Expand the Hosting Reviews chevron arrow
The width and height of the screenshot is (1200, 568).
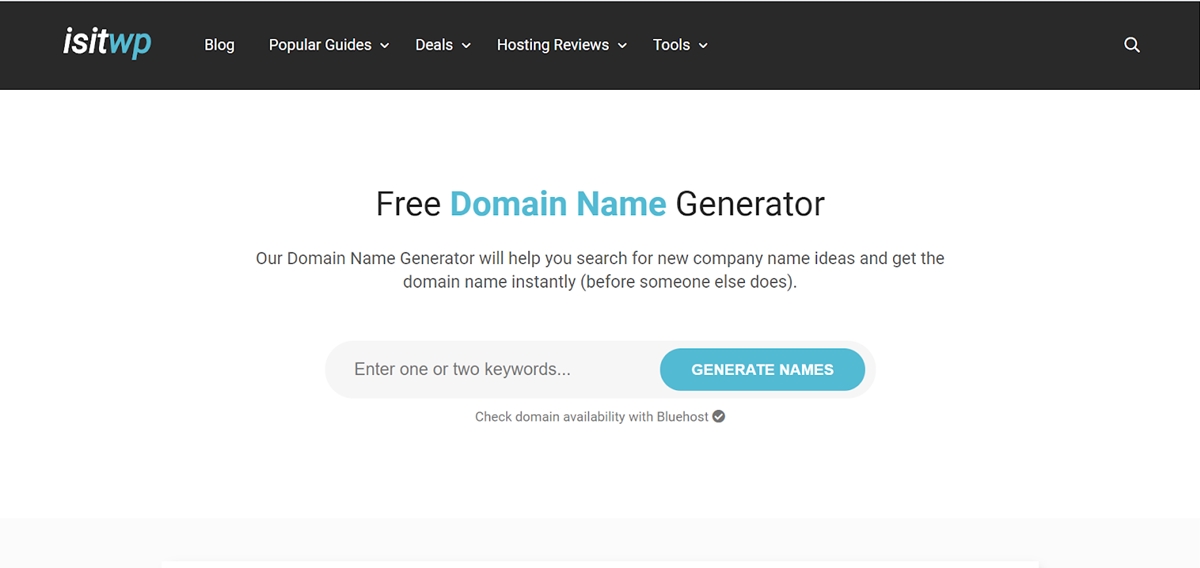(622, 46)
